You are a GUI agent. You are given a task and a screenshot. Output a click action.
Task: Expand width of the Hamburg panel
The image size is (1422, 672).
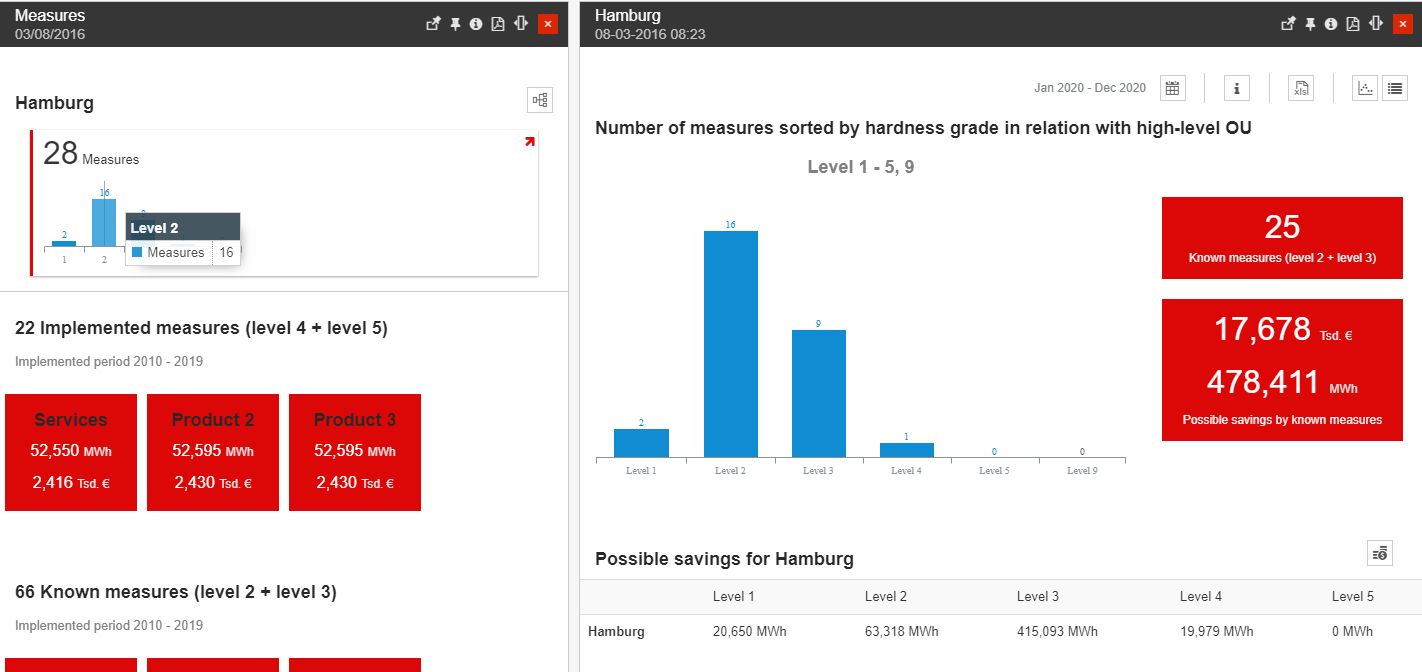pos(1376,24)
